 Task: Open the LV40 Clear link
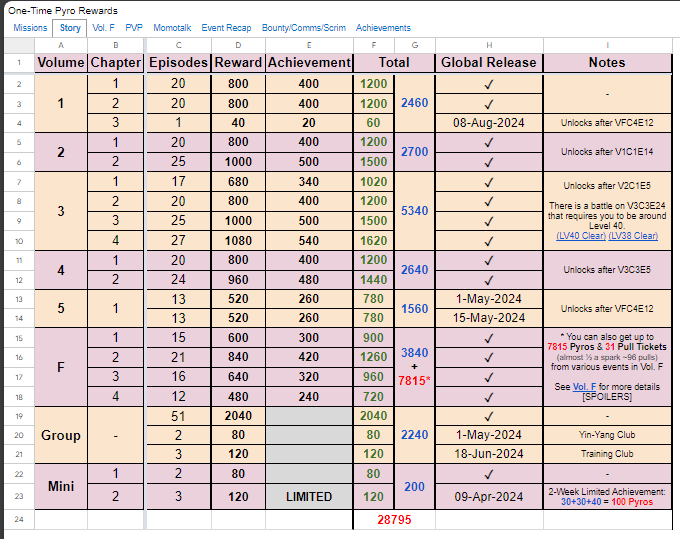click(580, 235)
